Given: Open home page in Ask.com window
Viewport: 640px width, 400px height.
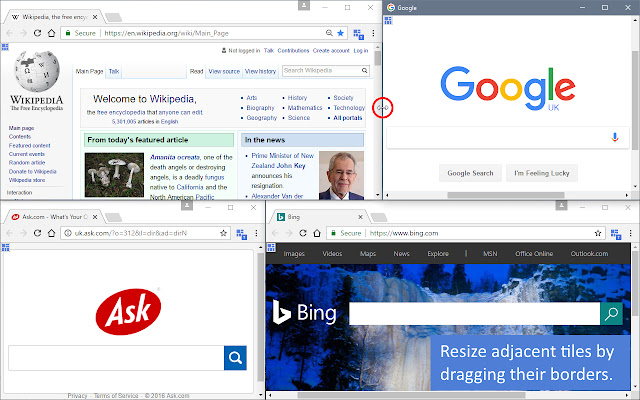Looking at the screenshot, I should (51, 233).
